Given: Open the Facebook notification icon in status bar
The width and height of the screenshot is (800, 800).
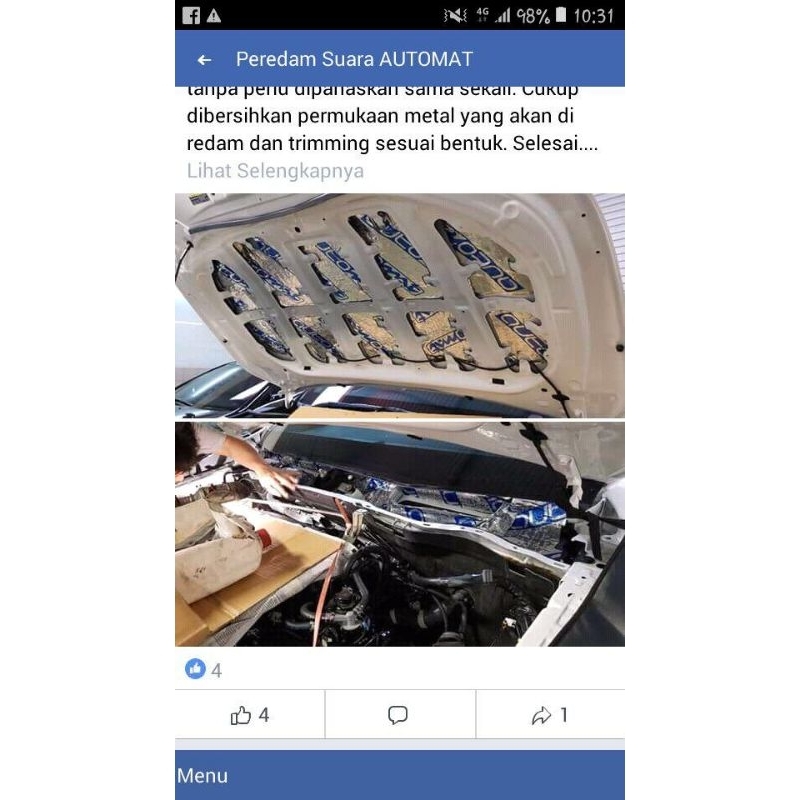Looking at the screenshot, I should coord(191,16).
